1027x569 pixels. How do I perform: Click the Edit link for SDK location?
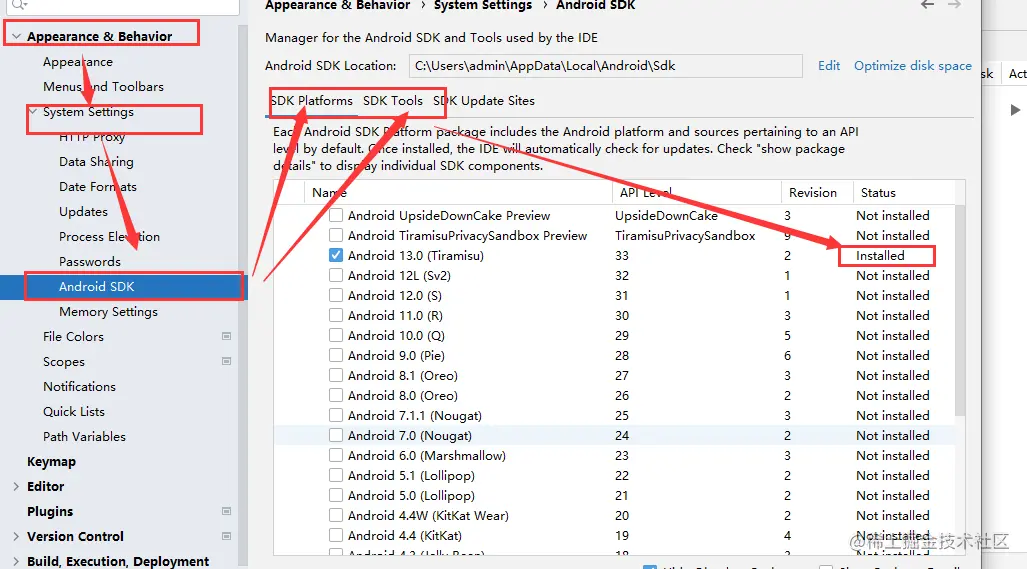pos(829,65)
